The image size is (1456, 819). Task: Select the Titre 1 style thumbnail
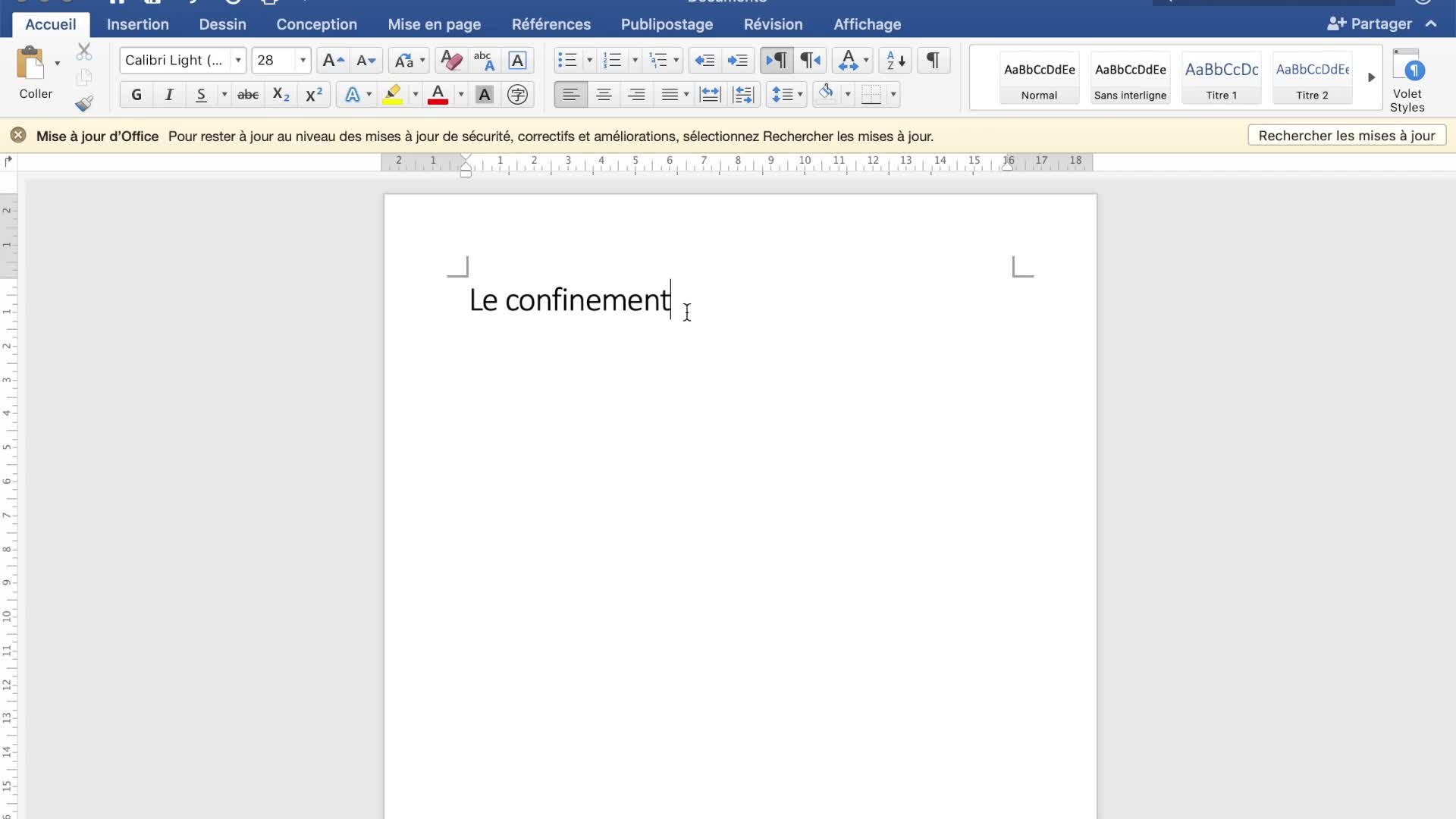pyautogui.click(x=1221, y=77)
